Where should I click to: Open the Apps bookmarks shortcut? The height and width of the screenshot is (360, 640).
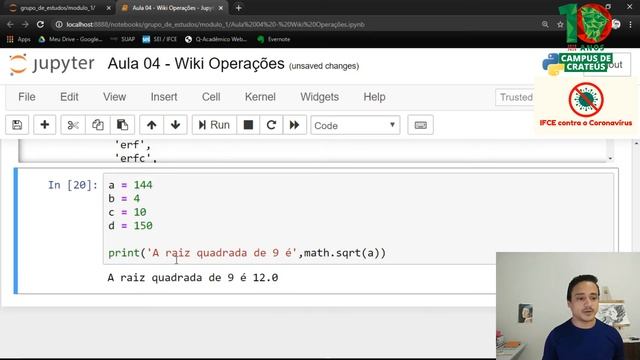(19, 39)
